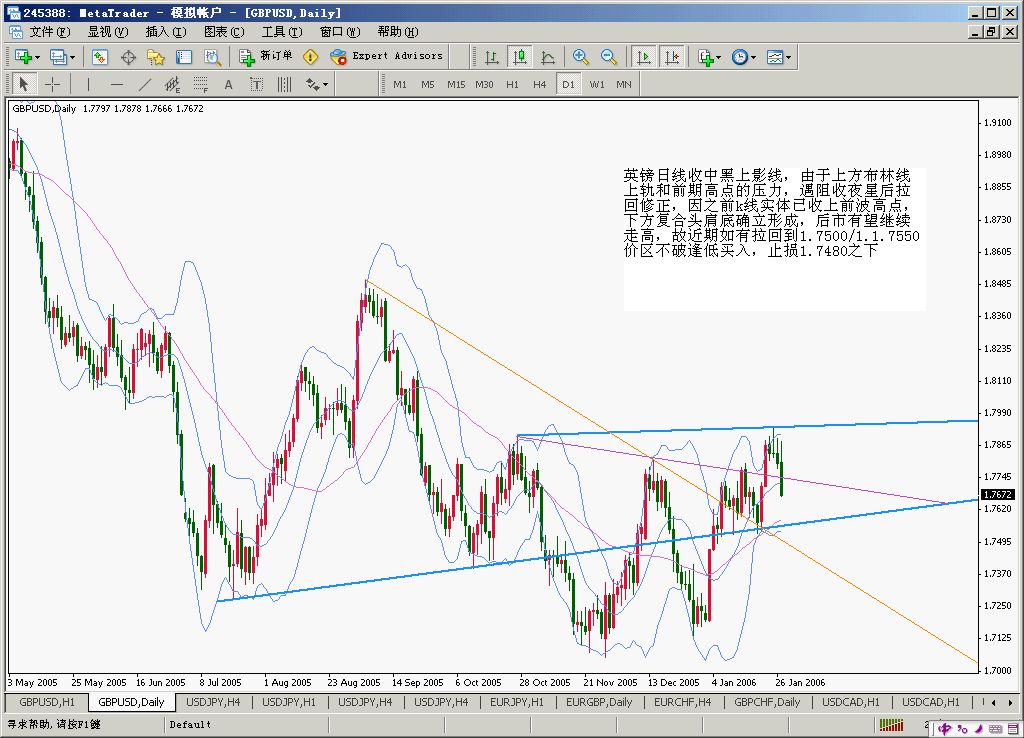Image resolution: width=1024 pixels, height=738 pixels.
Task: Toggle Chart Shift button
Action: click(x=671, y=57)
